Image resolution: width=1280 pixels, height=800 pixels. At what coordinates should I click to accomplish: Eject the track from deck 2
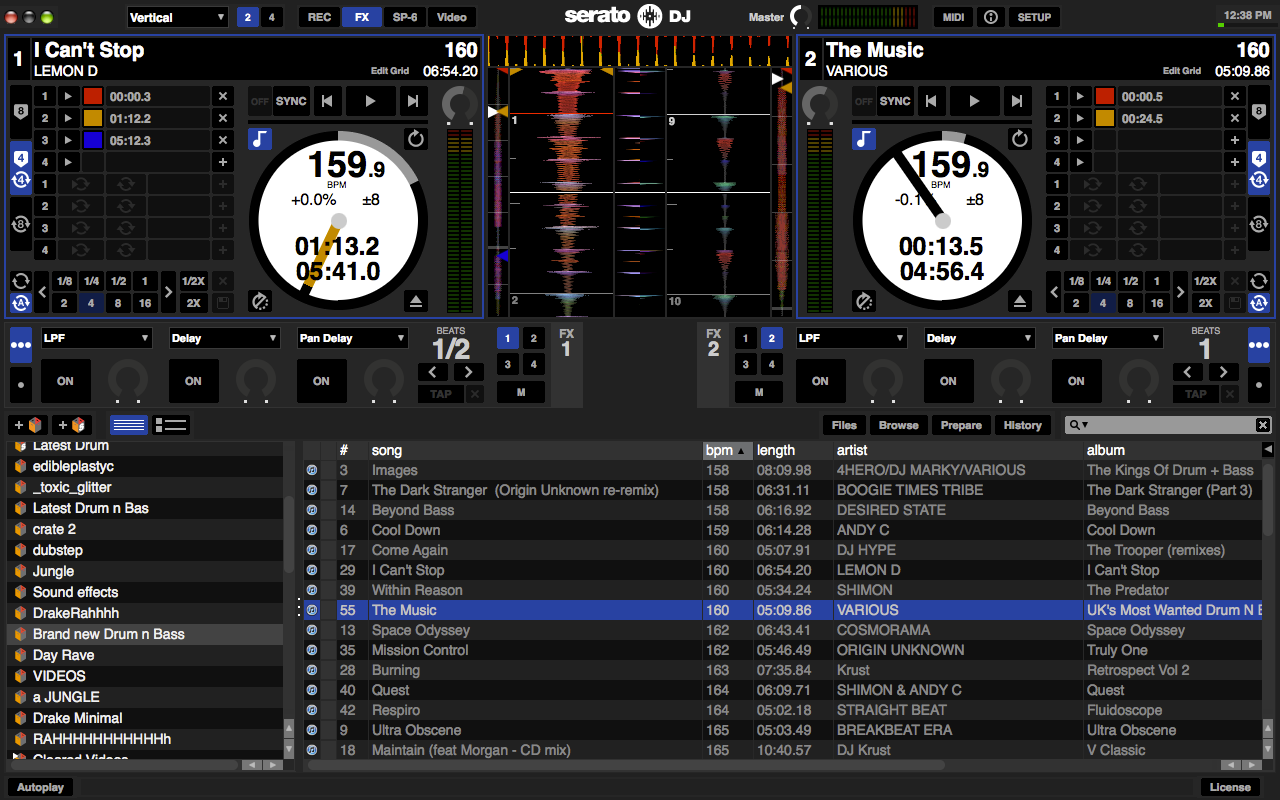[x=1020, y=301]
